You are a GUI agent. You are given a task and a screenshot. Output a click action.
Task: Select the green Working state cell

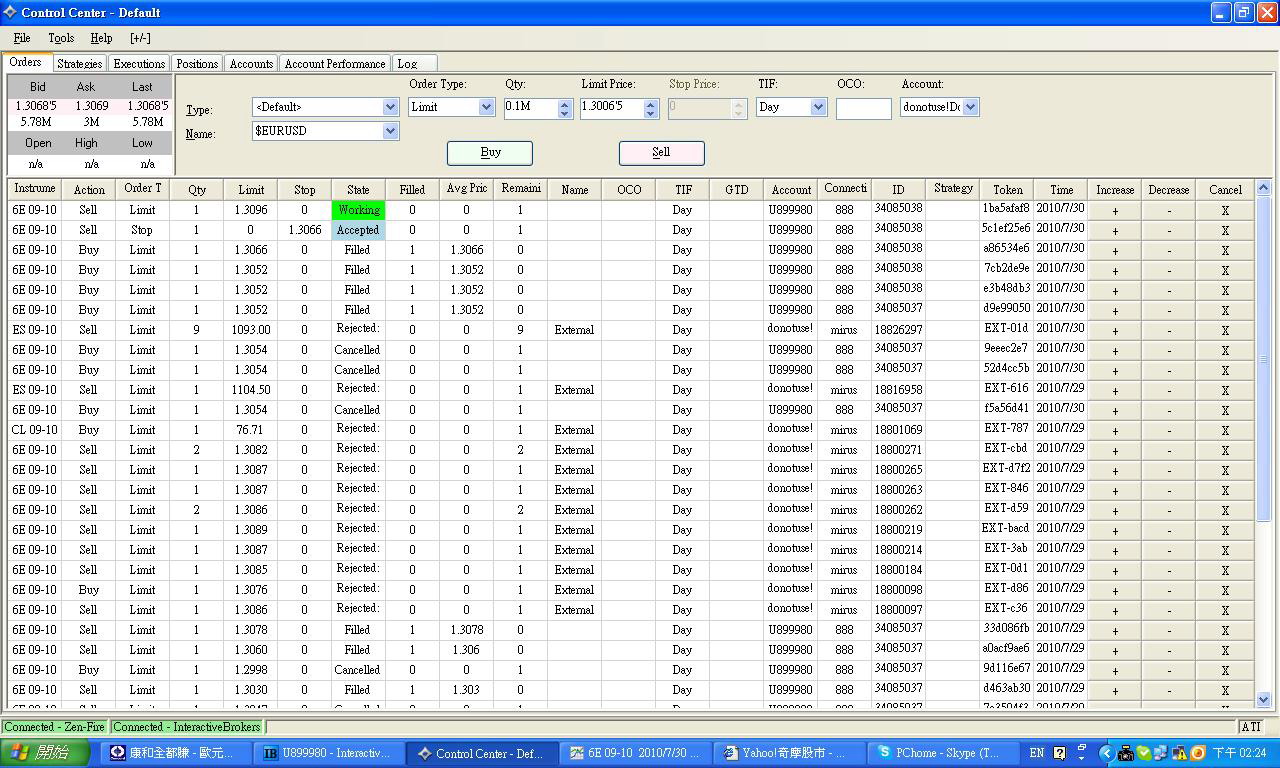(x=358, y=210)
